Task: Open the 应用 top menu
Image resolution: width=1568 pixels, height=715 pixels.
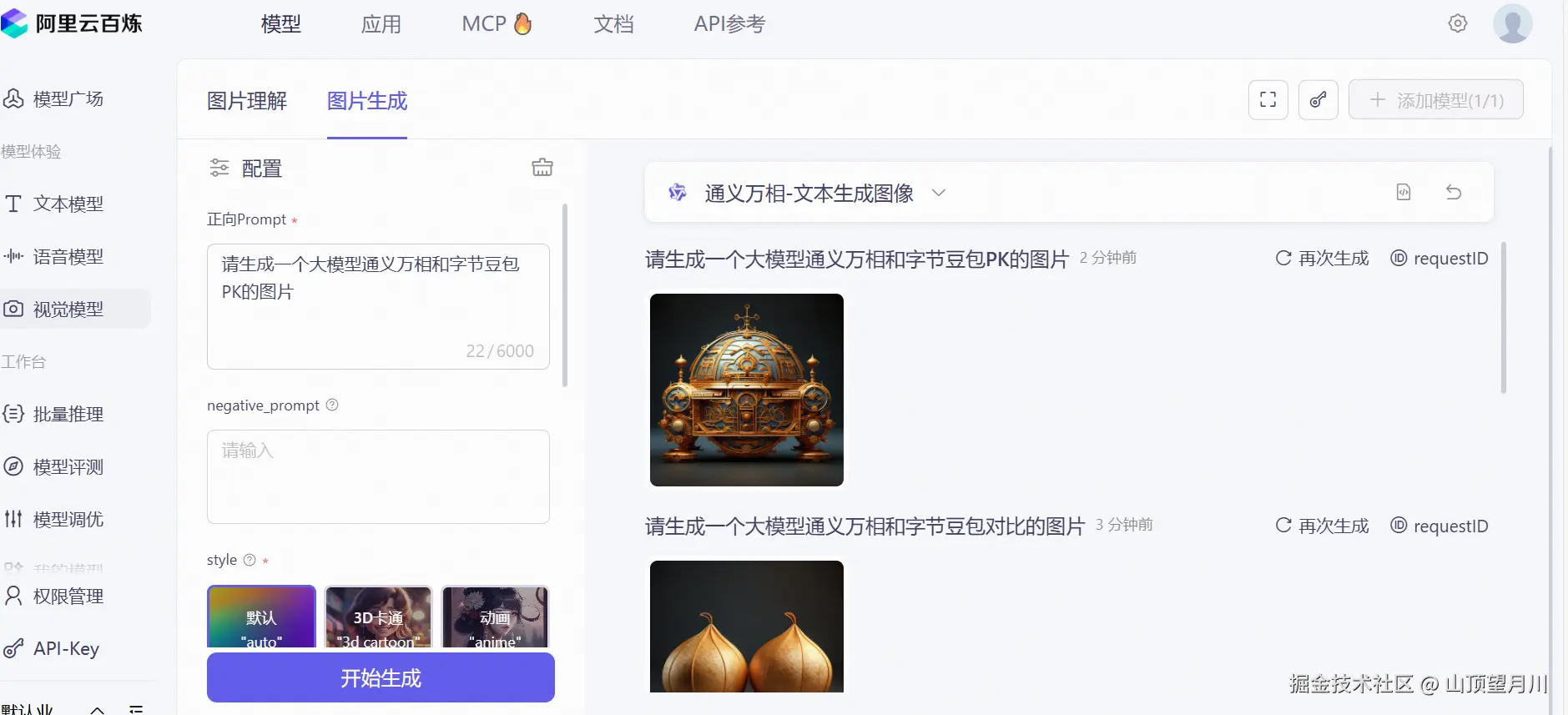Action: (x=381, y=24)
